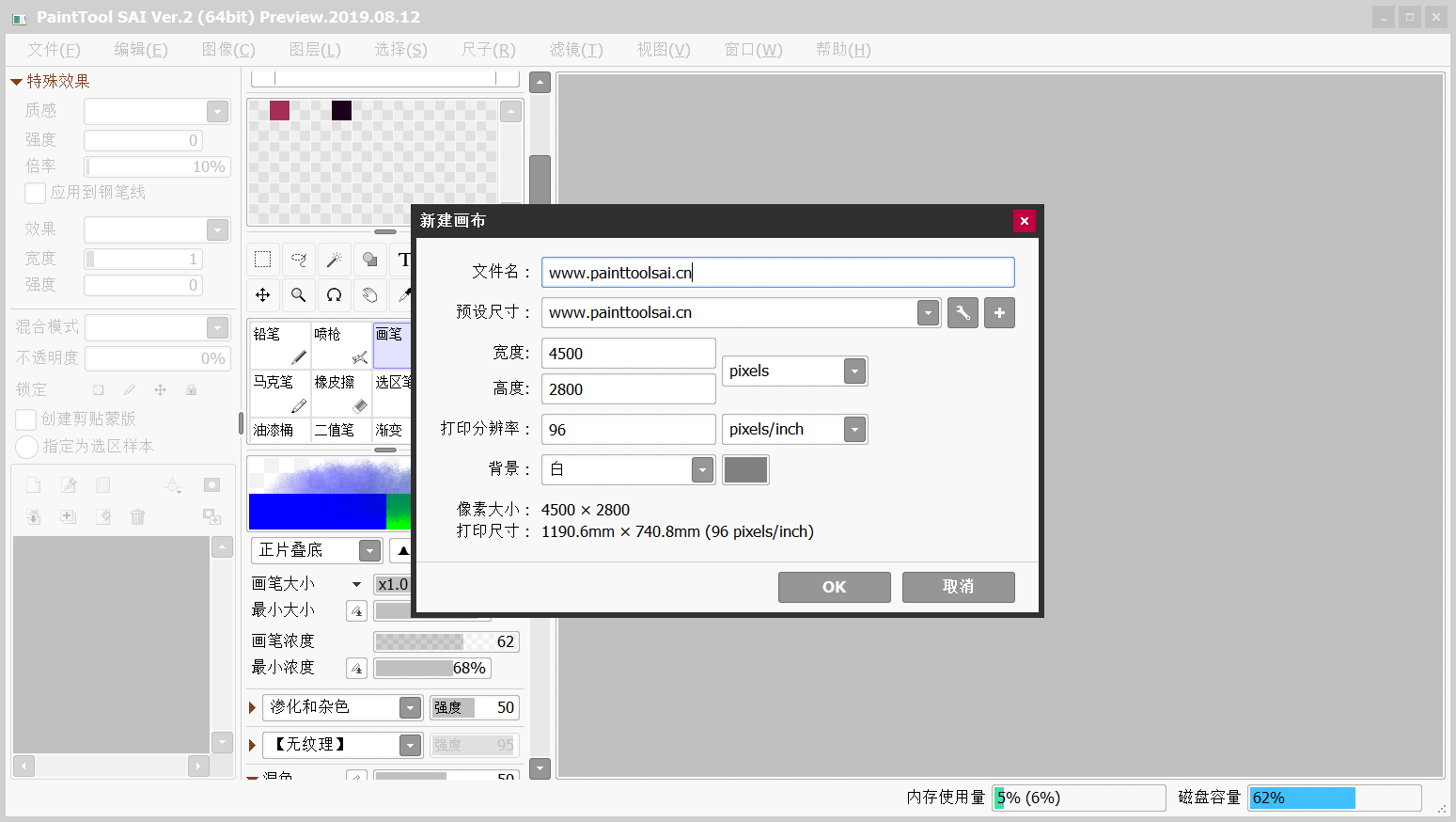Select the lasso selection tool

coord(299,260)
